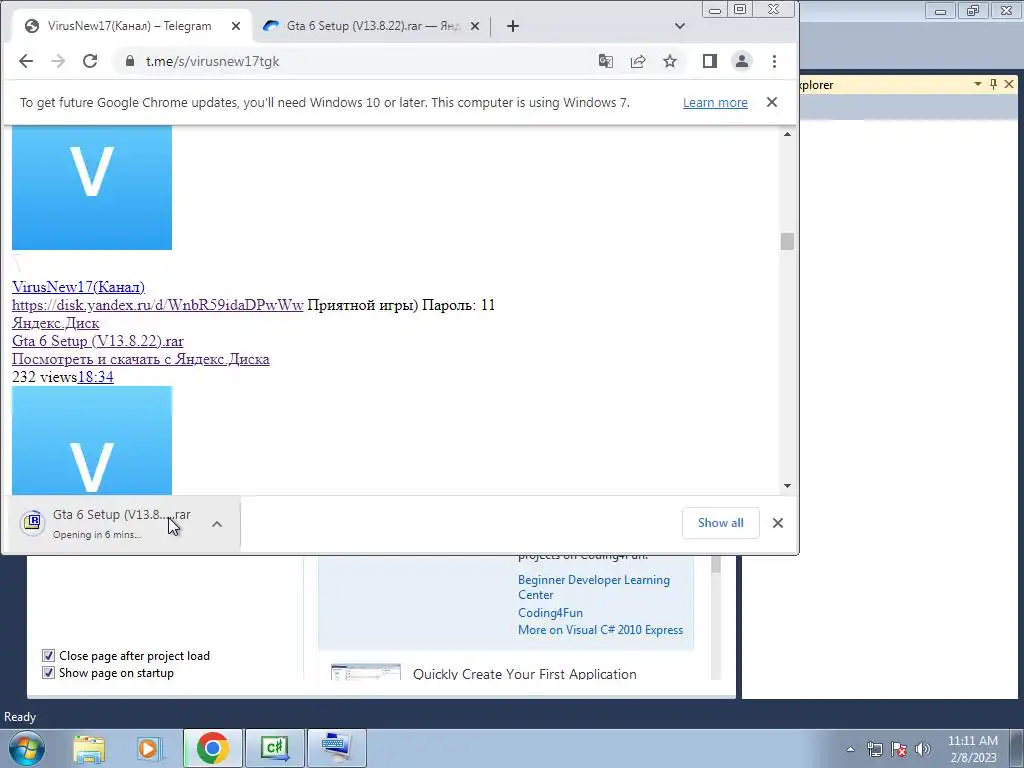Close the VirusNew17 Telegram tab
This screenshot has height=768, width=1024.
(236, 26)
